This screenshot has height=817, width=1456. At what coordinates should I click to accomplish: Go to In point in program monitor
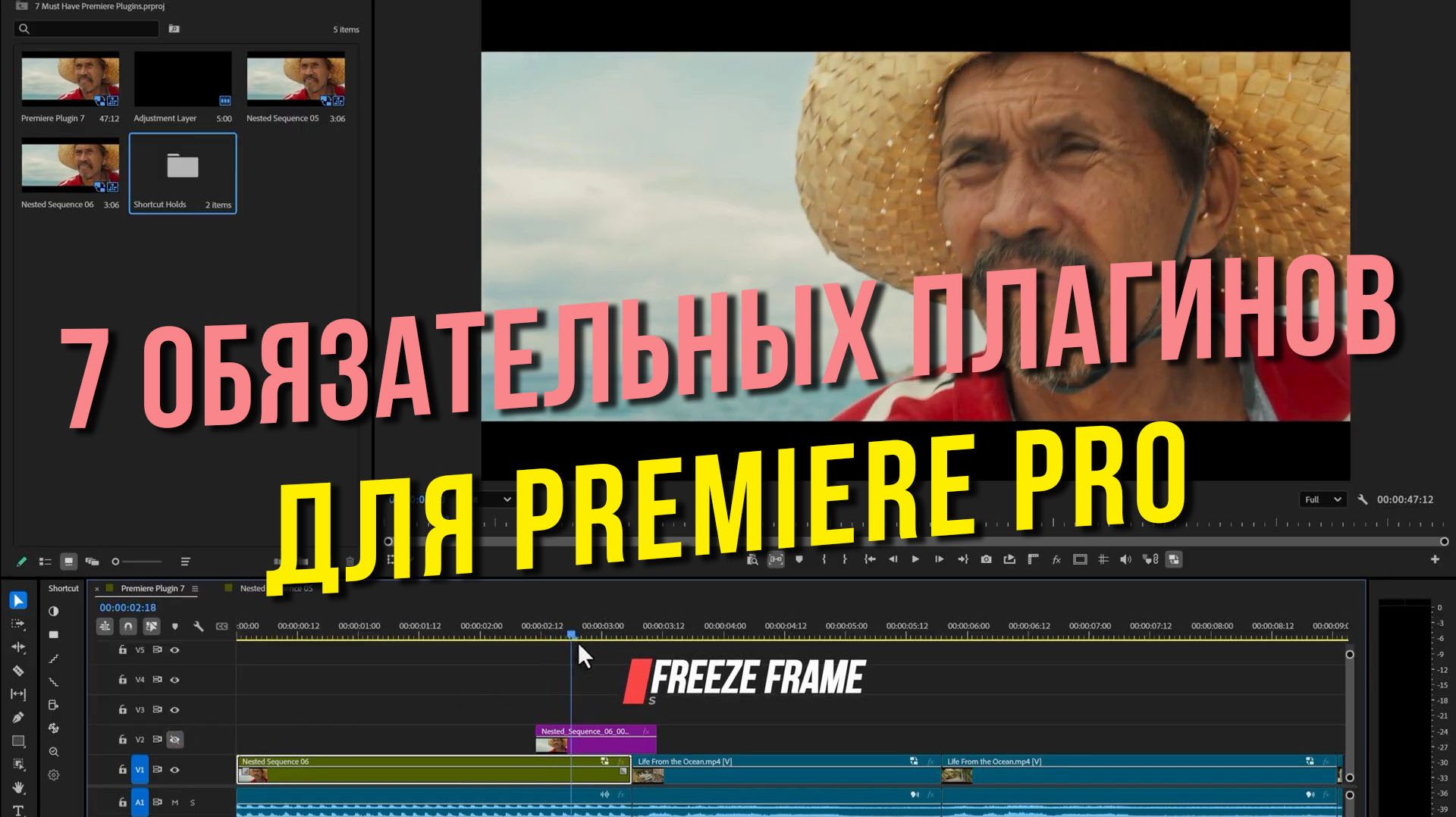tap(870, 559)
